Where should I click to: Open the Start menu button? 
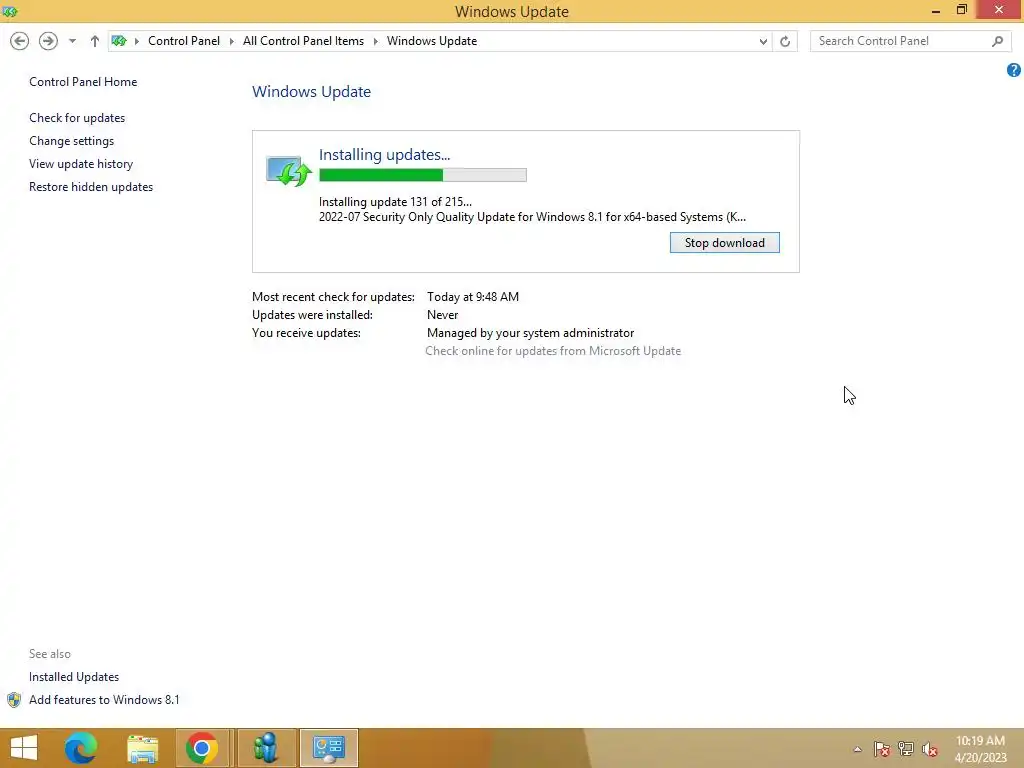[24, 748]
